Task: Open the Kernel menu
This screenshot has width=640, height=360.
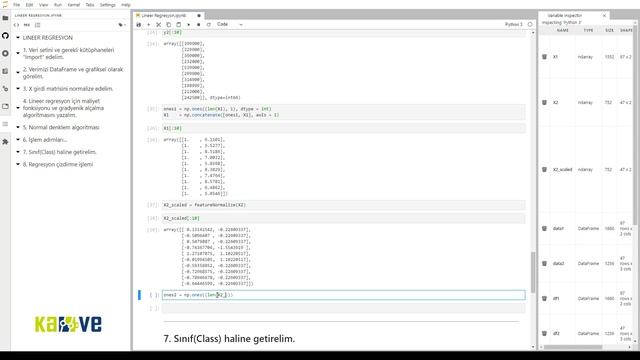Action: click(74, 5)
